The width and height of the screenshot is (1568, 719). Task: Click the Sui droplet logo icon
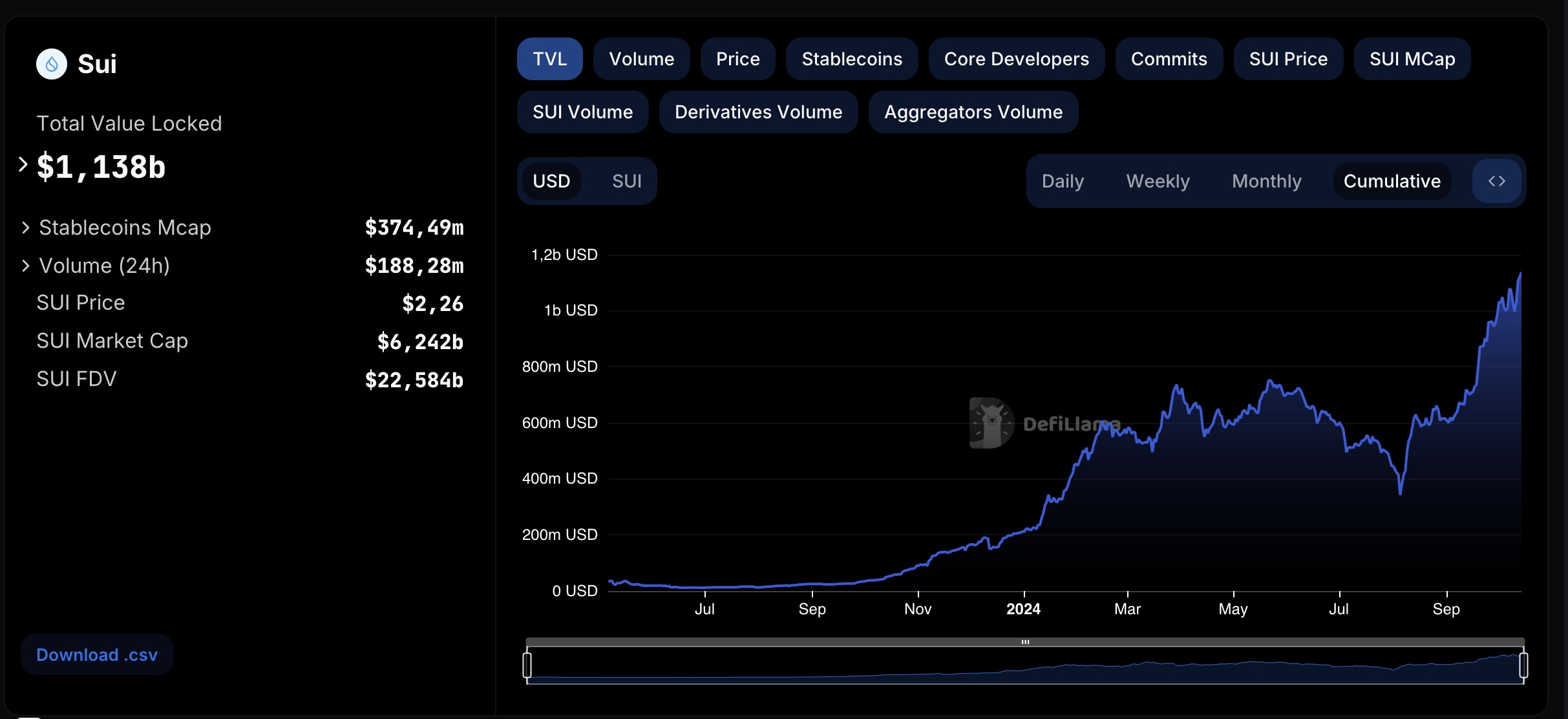(x=52, y=64)
